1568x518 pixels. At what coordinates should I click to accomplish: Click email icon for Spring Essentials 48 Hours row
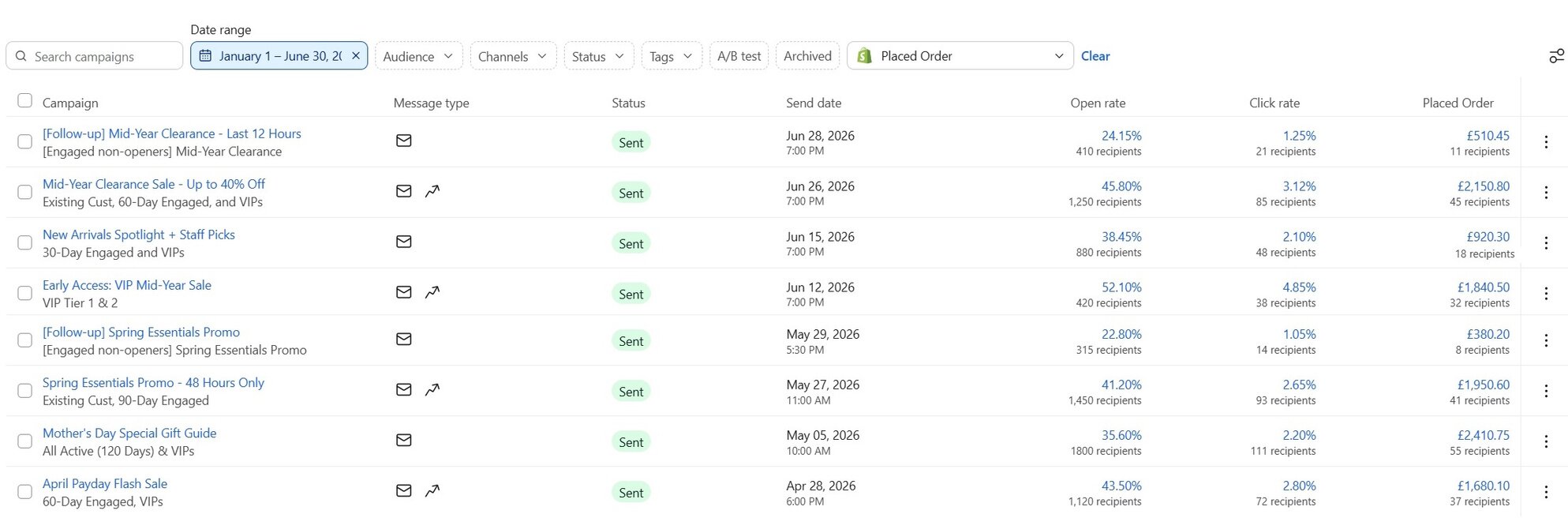pyautogui.click(x=404, y=389)
